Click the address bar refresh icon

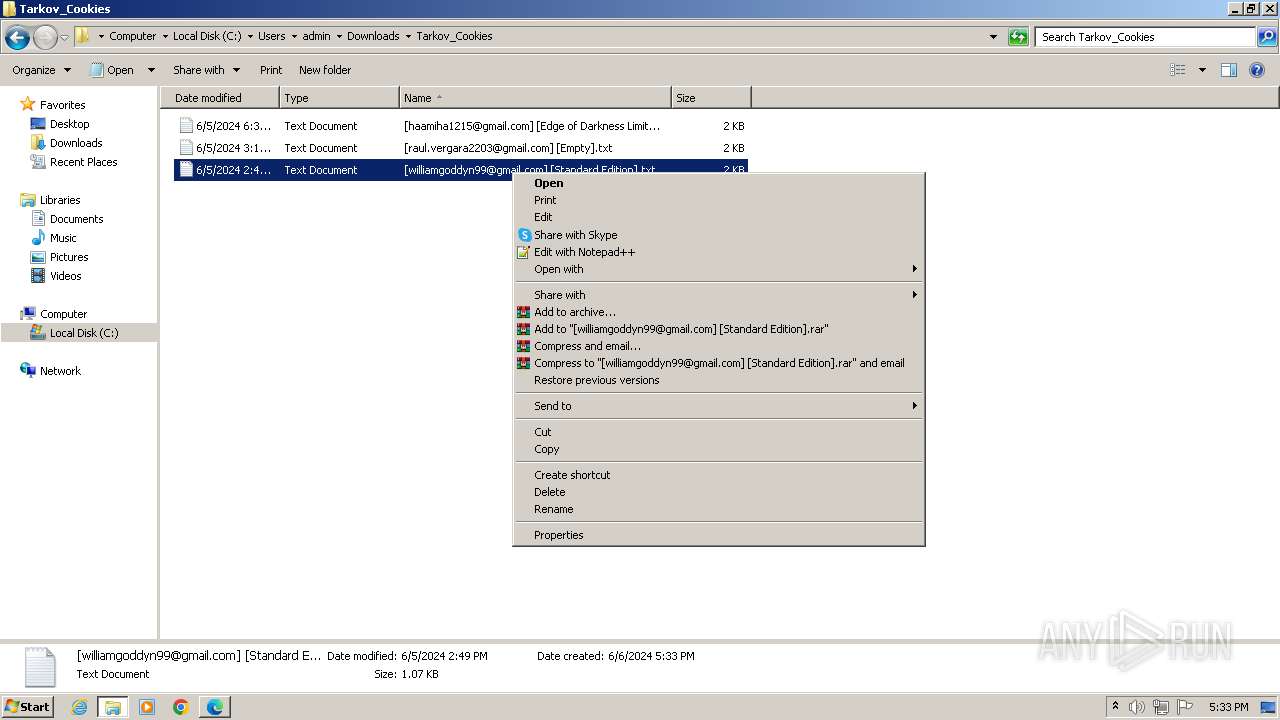click(x=1018, y=37)
